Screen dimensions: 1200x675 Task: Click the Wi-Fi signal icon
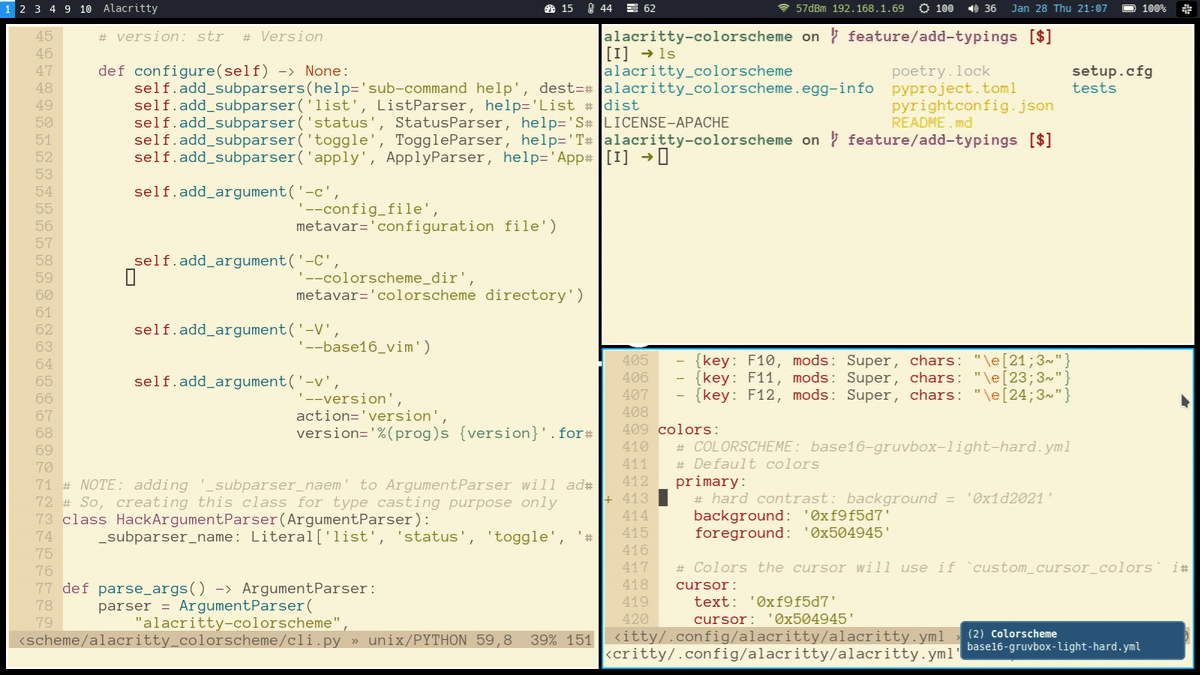[x=784, y=8]
